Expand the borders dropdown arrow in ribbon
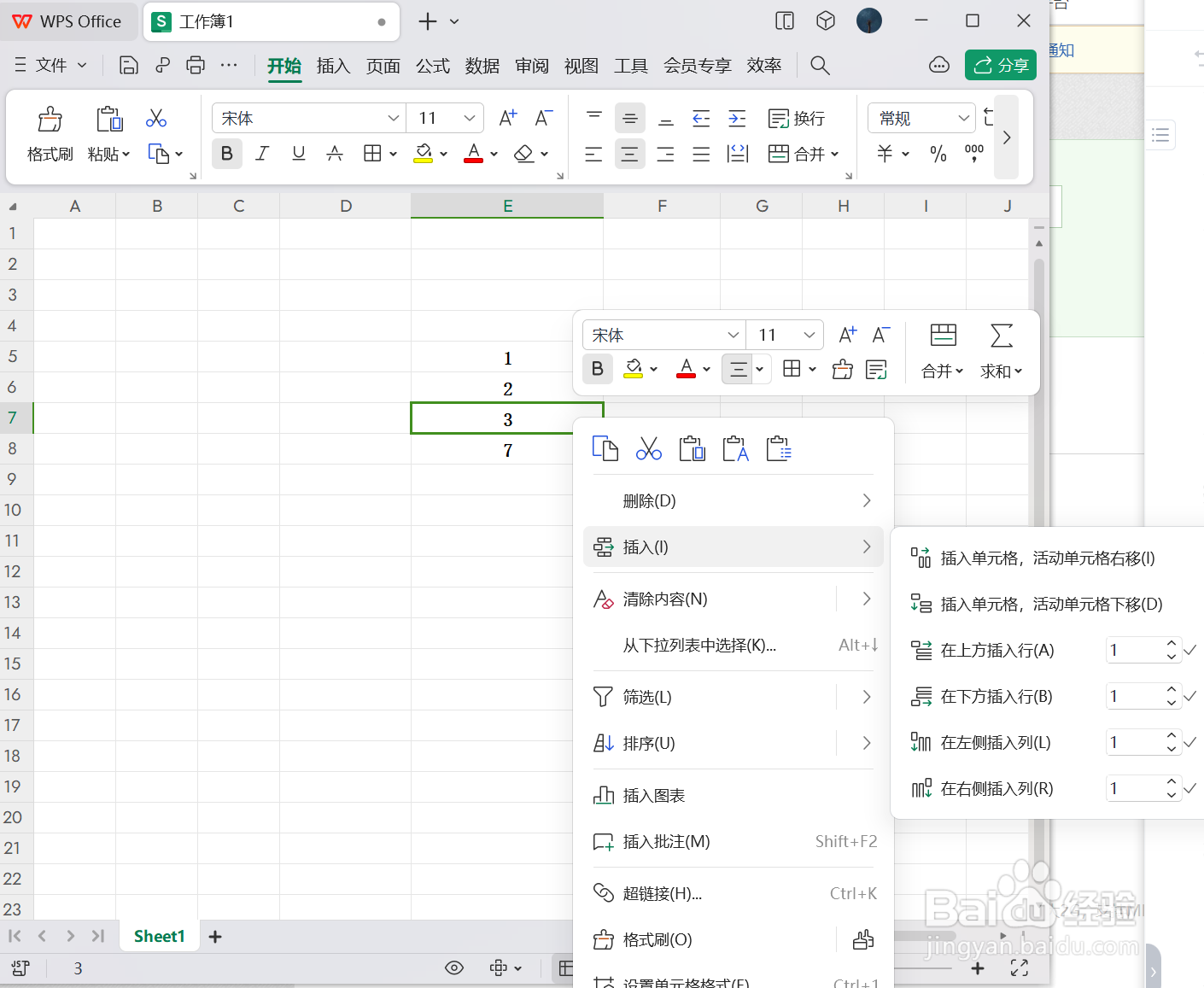Viewport: 1204px width, 988px height. pos(393,154)
